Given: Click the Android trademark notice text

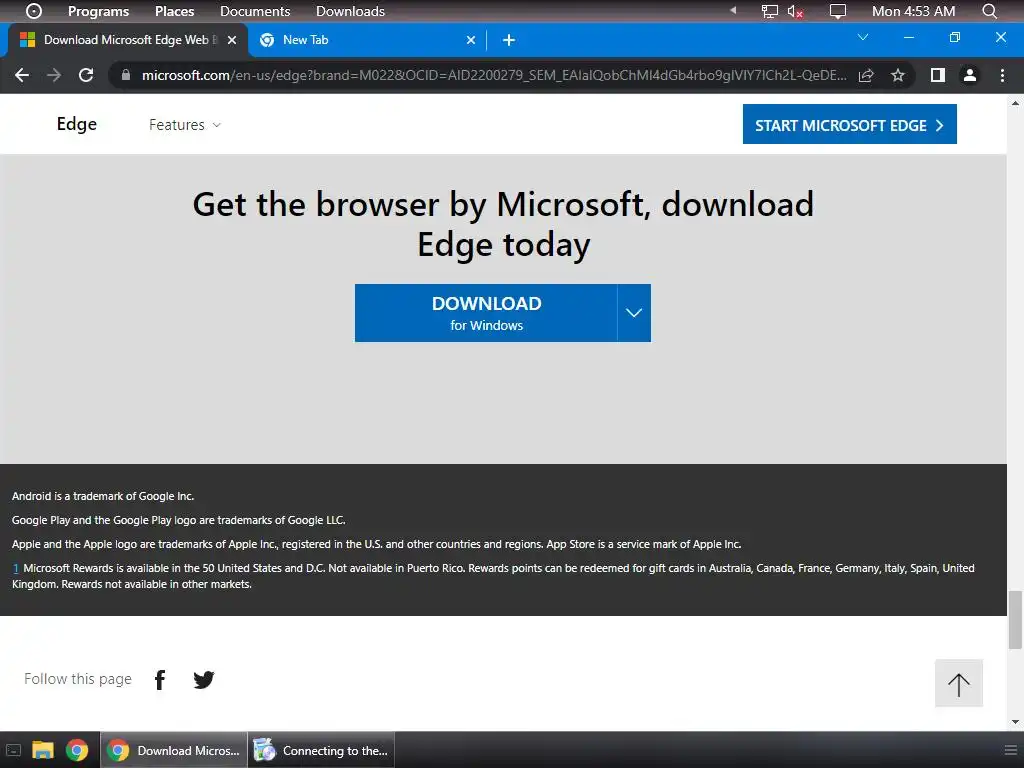Looking at the screenshot, I should 103,496.
